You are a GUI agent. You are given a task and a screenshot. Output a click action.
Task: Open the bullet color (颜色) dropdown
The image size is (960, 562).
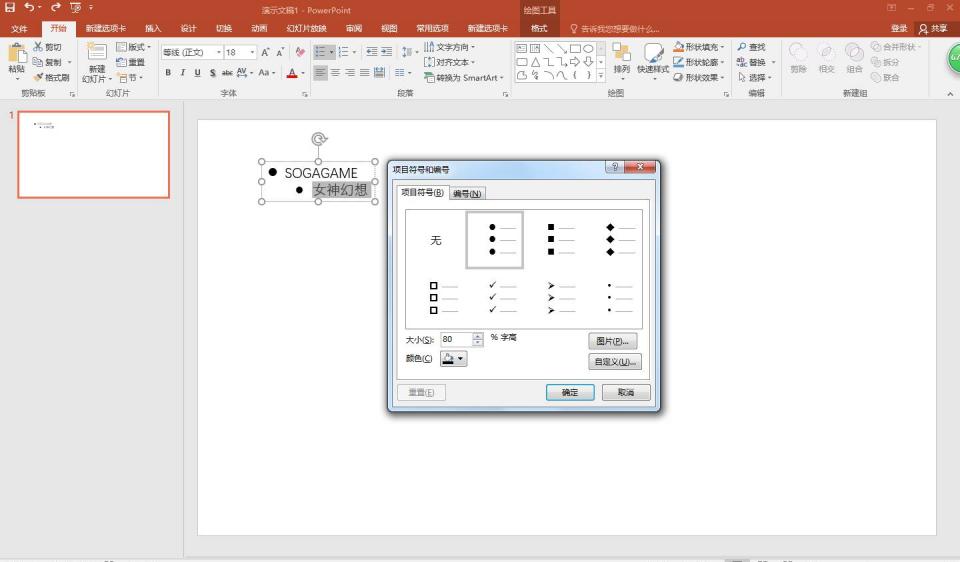pos(454,359)
